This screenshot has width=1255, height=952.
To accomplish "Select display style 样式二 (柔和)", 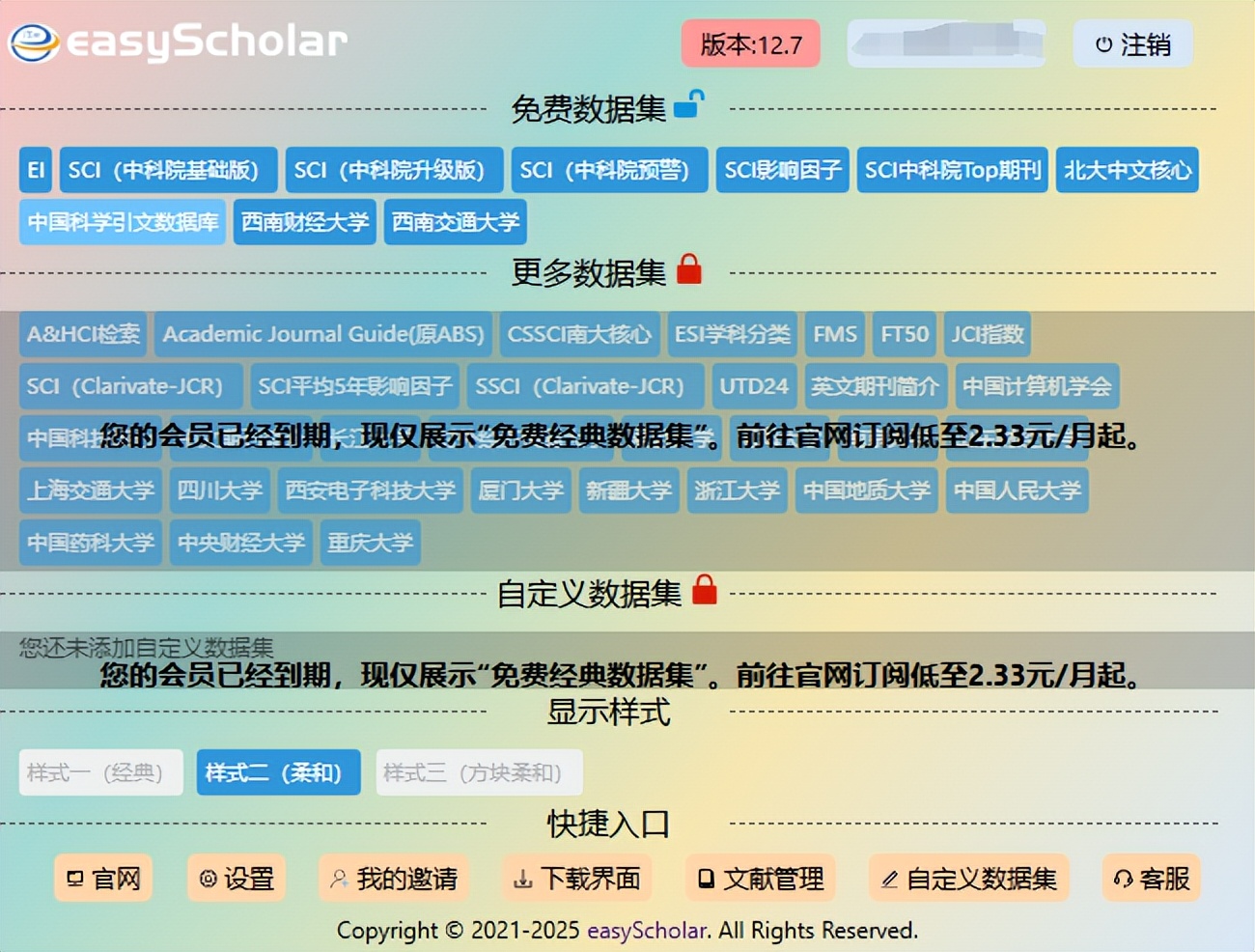I will (278, 772).
